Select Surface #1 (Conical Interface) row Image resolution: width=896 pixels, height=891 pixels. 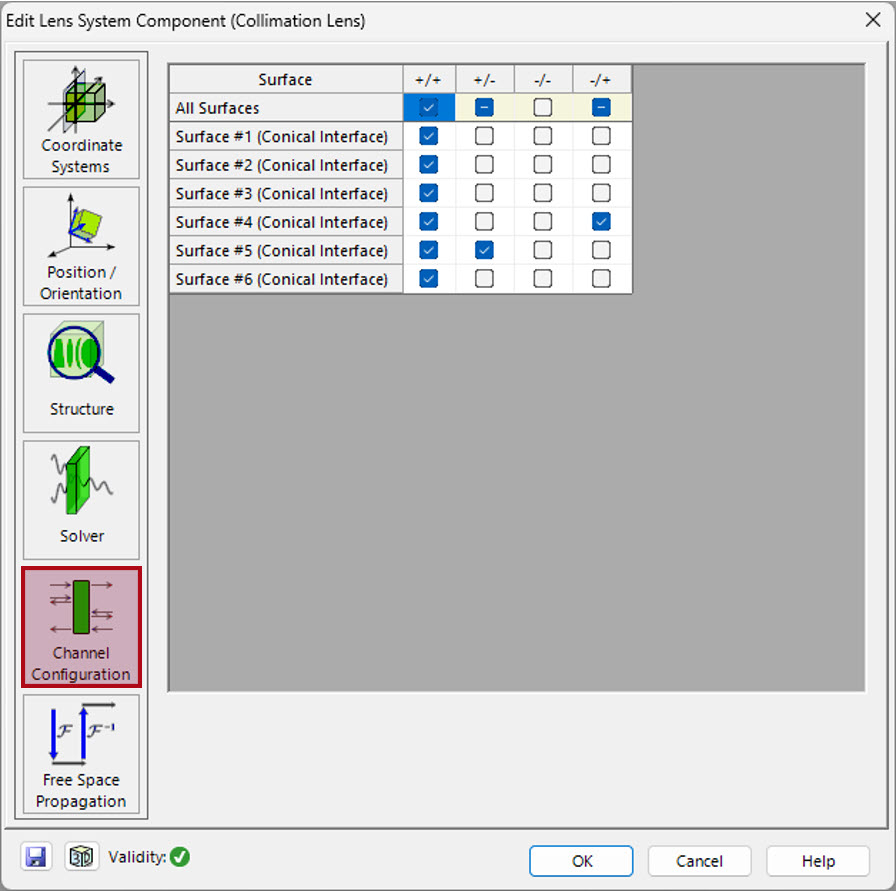(x=286, y=137)
